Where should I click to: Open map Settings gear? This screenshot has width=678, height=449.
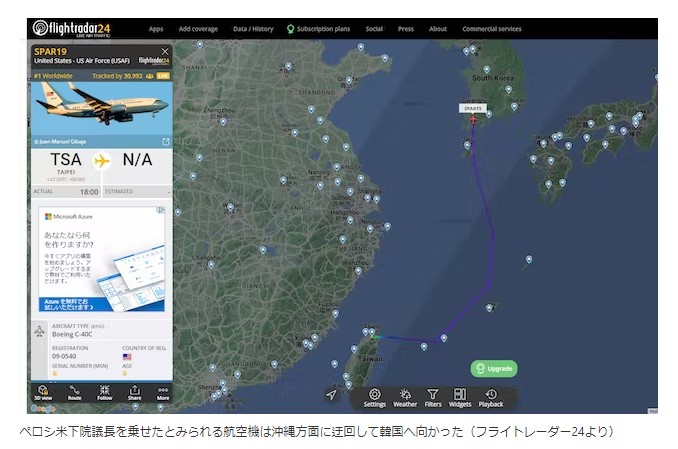(x=375, y=397)
